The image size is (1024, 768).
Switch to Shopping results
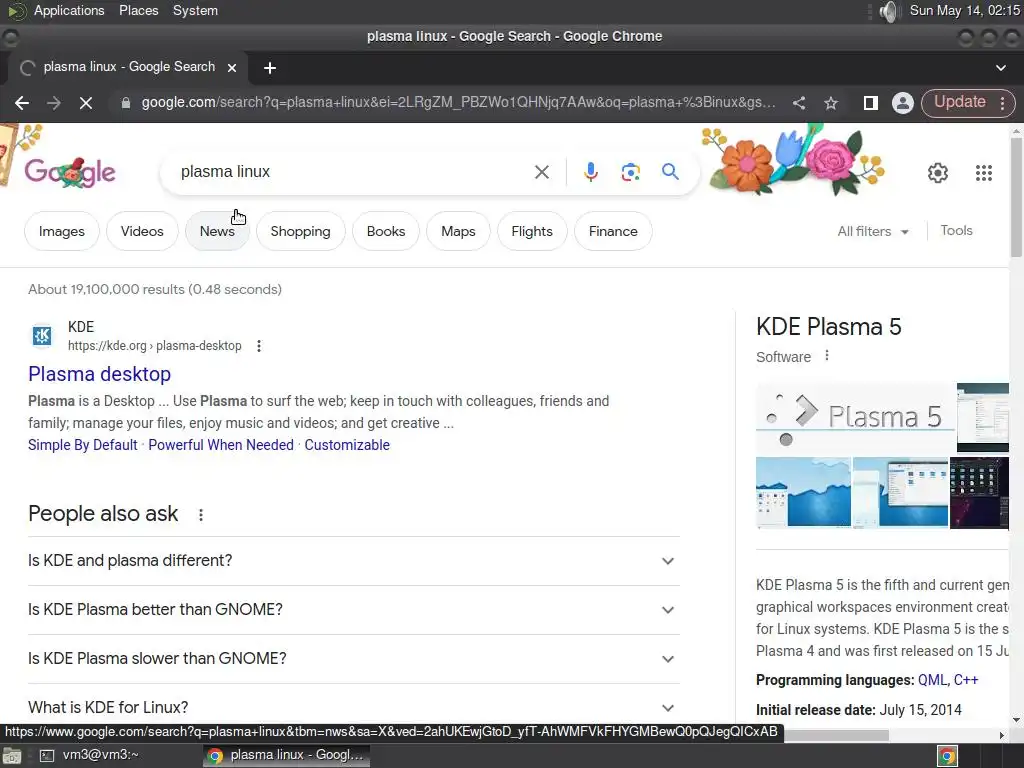pyautogui.click(x=300, y=231)
